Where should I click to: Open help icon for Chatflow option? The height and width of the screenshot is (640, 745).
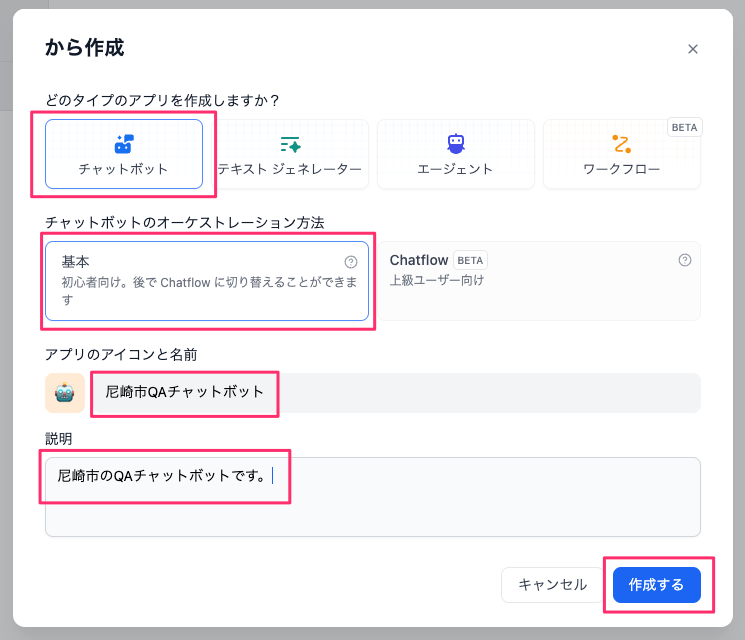pyautogui.click(x=685, y=260)
